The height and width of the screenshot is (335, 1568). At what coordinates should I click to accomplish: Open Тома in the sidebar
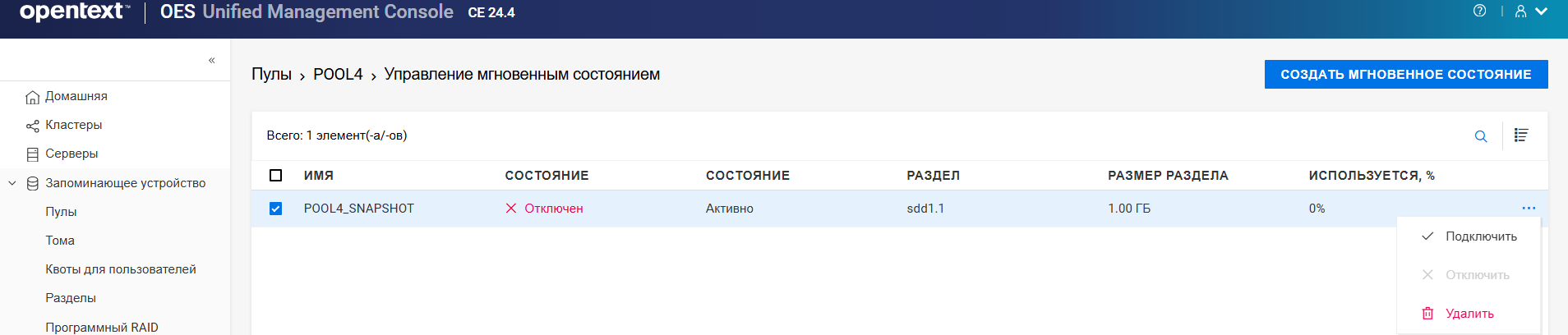click(x=60, y=241)
